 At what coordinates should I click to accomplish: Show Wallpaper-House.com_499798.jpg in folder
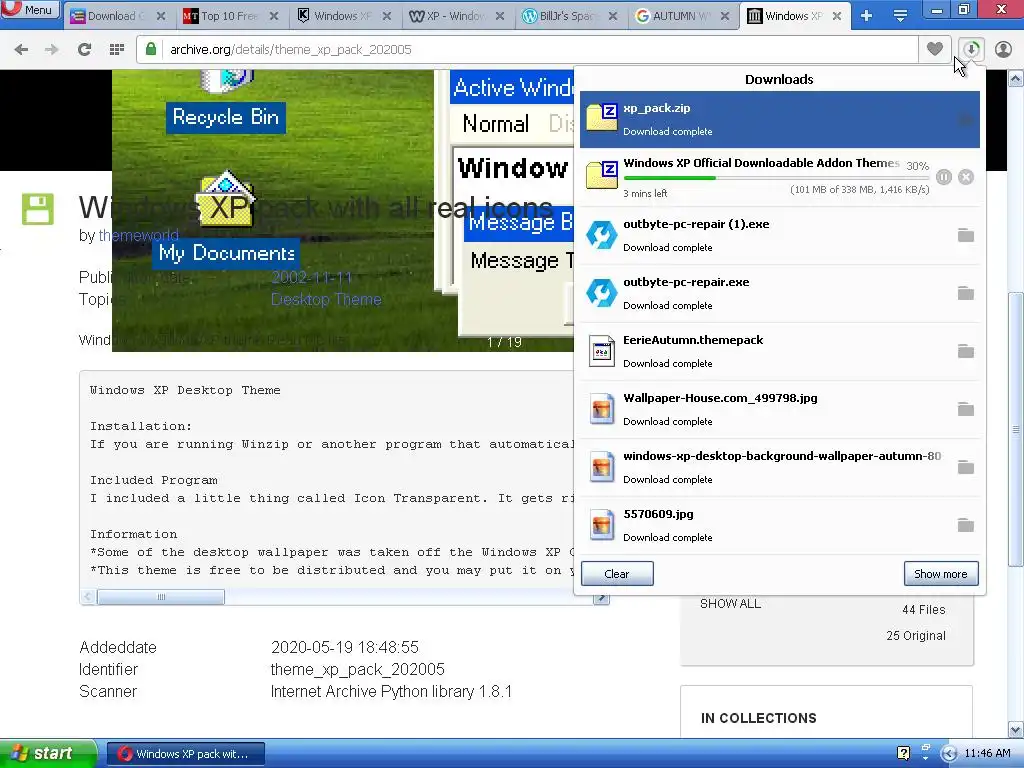(966, 409)
